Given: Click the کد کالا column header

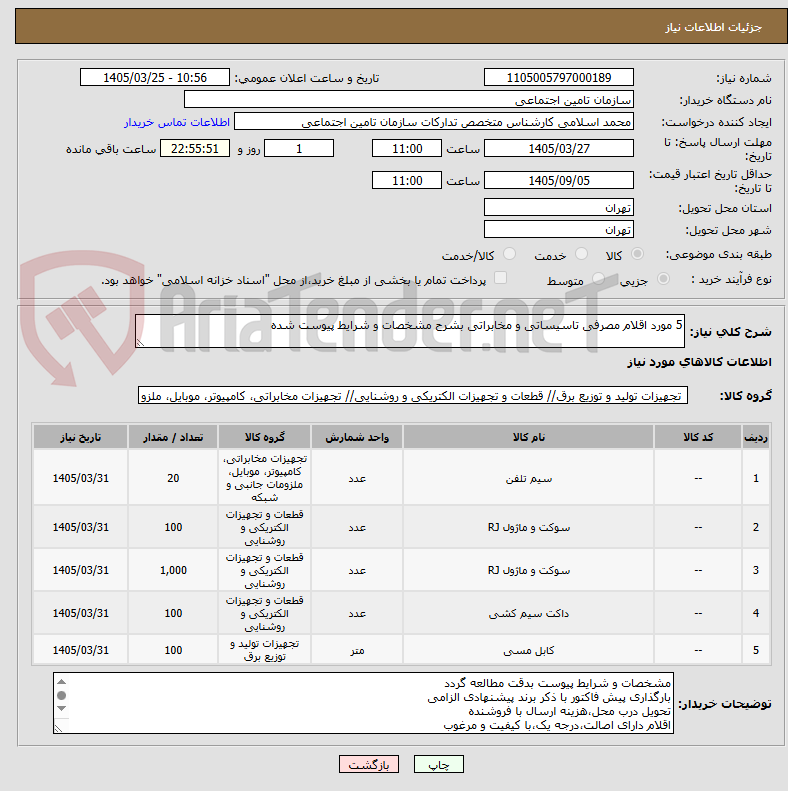Looking at the screenshot, I should pyautogui.click(x=698, y=437).
